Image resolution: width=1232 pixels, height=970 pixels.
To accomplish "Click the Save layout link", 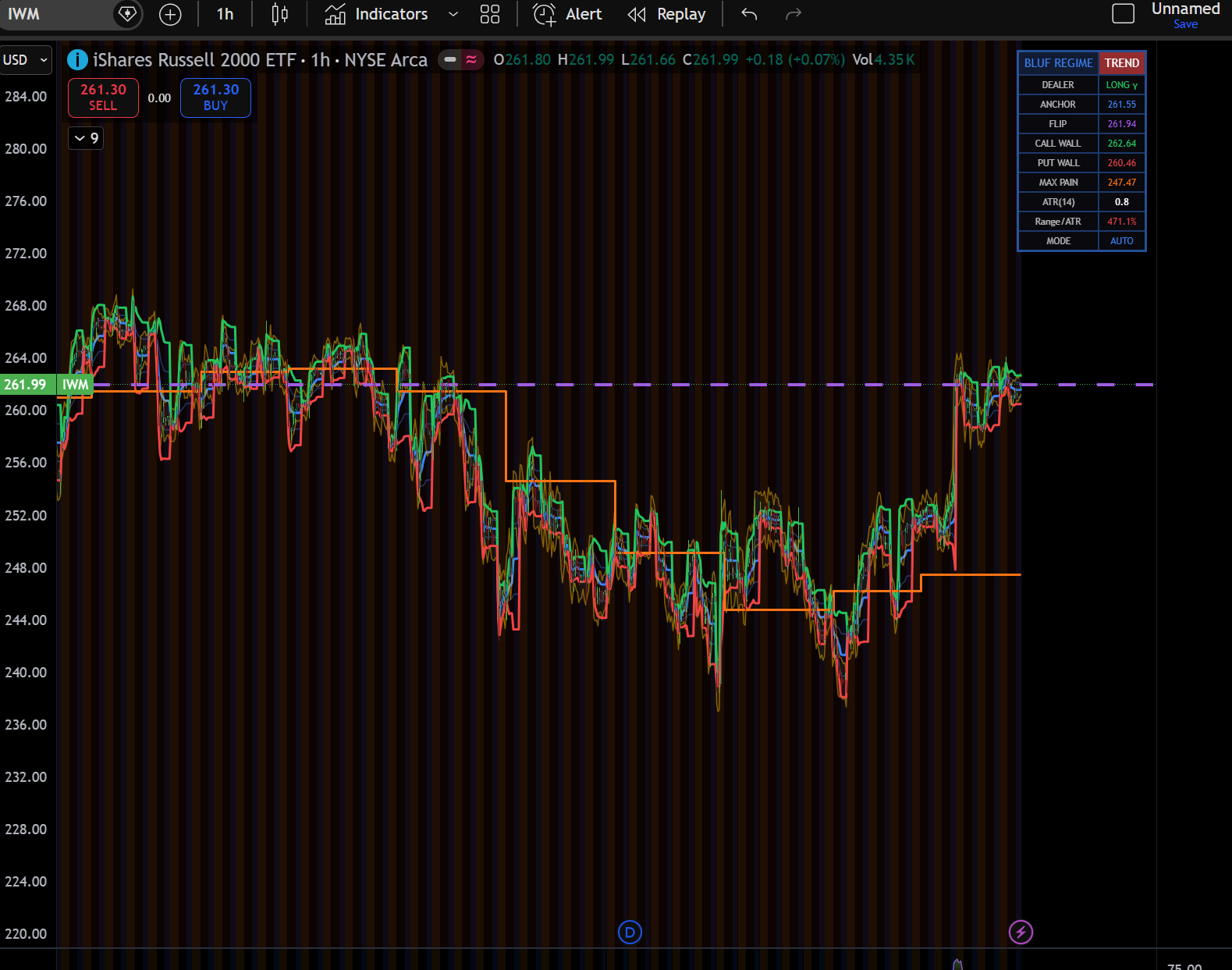I will [x=1185, y=24].
